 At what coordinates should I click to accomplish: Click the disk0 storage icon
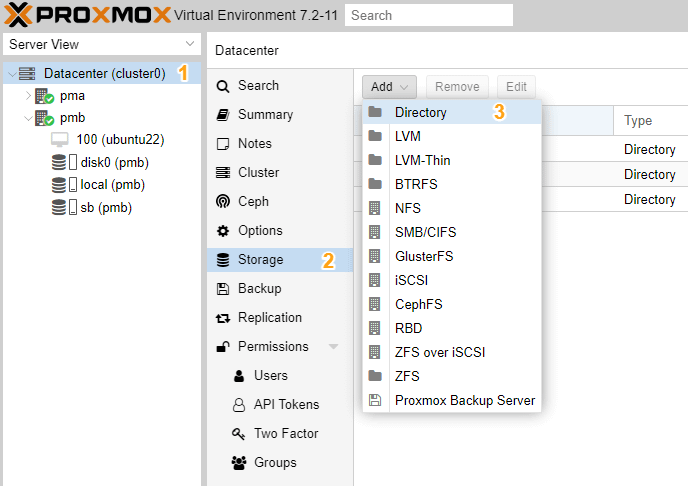point(59,162)
